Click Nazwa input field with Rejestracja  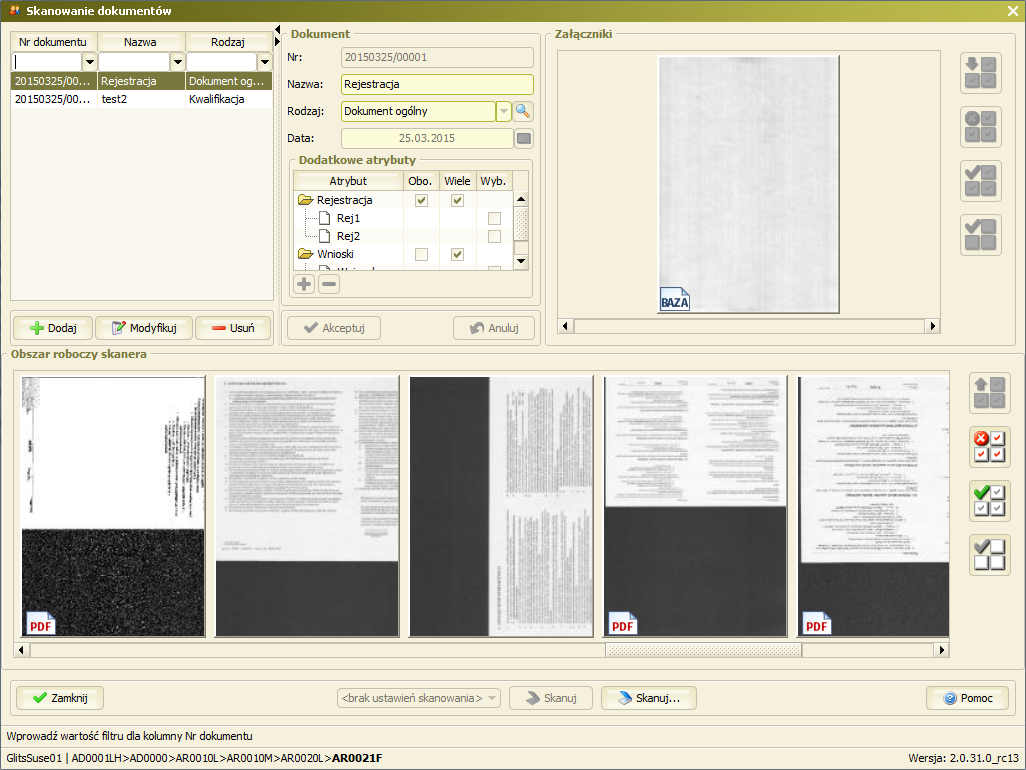click(437, 84)
